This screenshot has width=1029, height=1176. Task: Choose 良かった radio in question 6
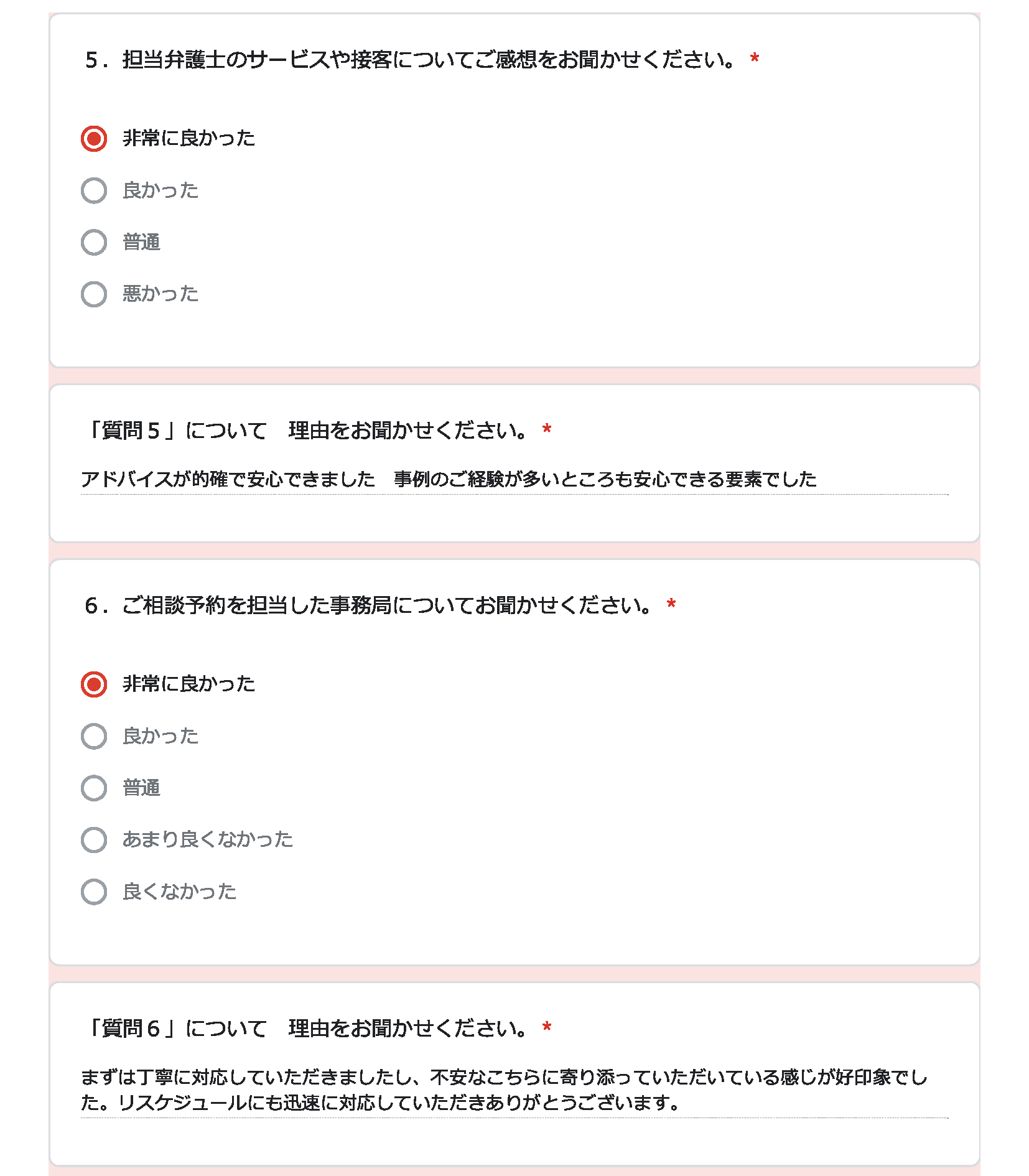click(94, 736)
